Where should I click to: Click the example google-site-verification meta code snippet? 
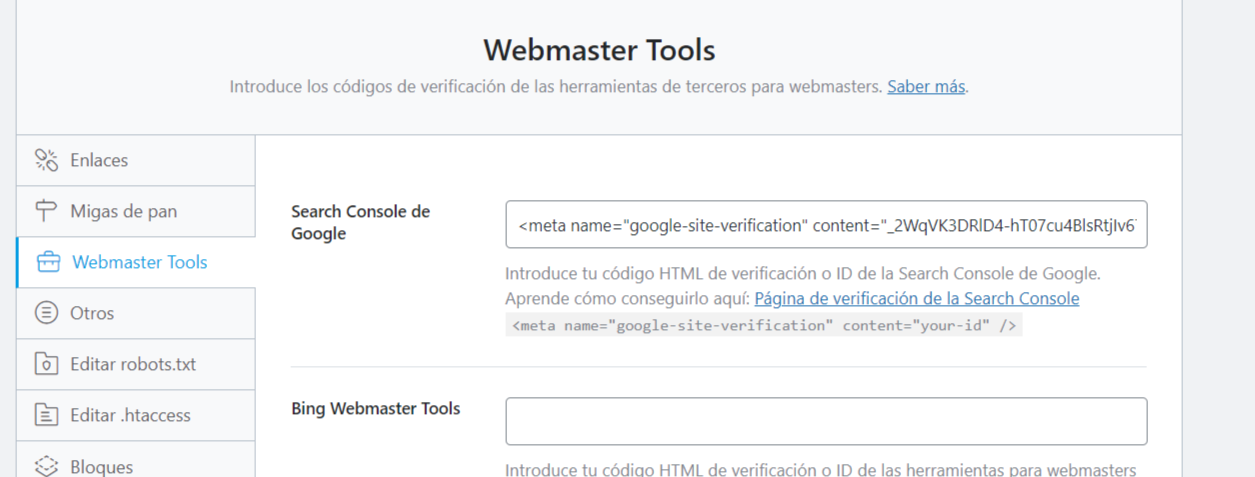[764, 325]
